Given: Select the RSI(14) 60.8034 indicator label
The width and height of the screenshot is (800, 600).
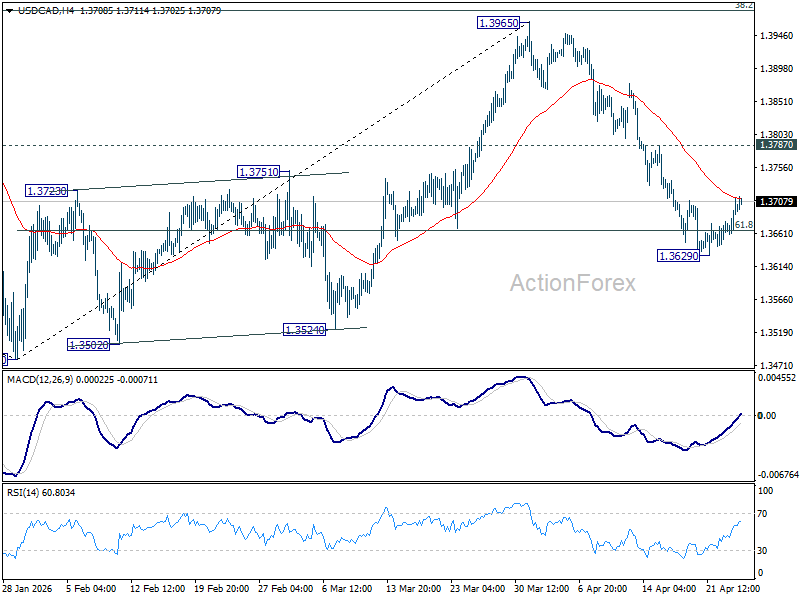Looking at the screenshot, I should coord(41,492).
